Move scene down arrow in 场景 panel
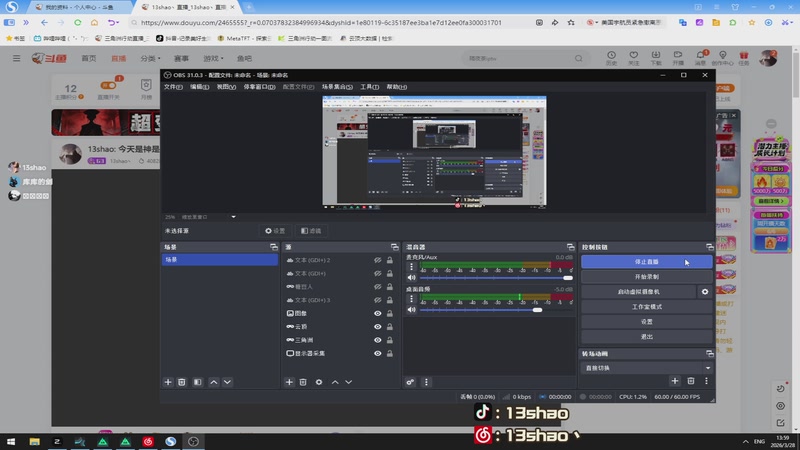 tap(228, 382)
